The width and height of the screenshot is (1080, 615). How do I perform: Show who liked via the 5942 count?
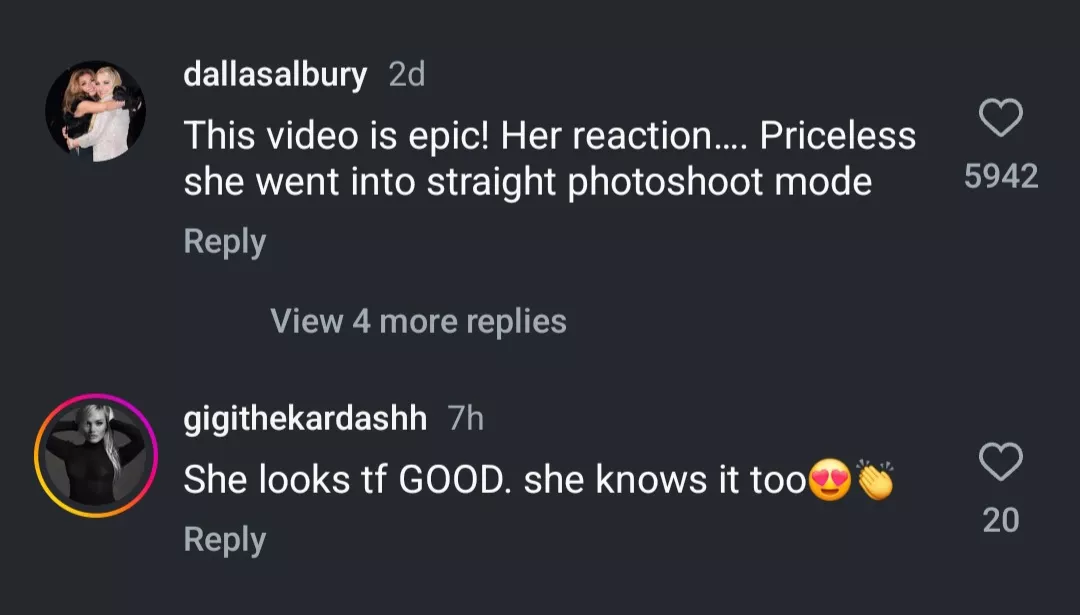tap(1000, 177)
